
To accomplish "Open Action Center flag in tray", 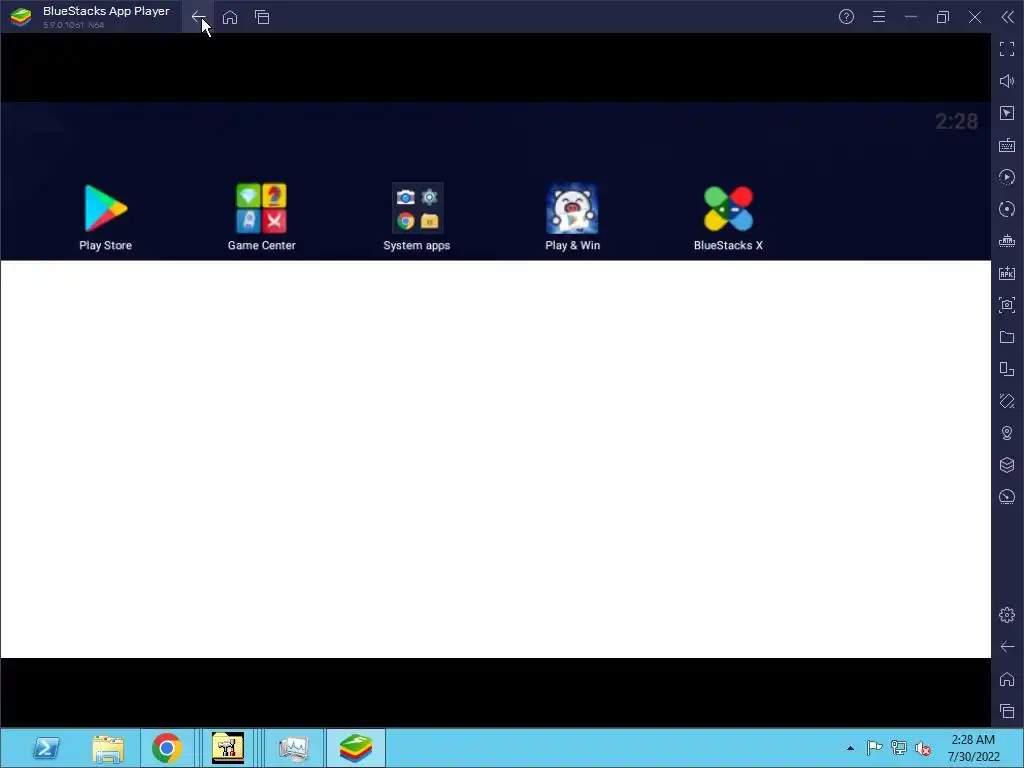I will tap(874, 748).
